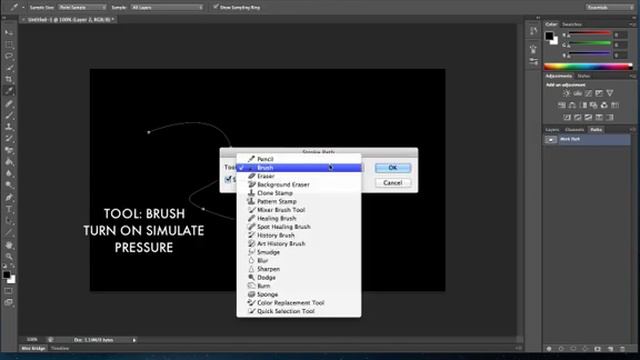Add a Vibrance adjustment
Screen dimensions: 640x360
(609, 93)
